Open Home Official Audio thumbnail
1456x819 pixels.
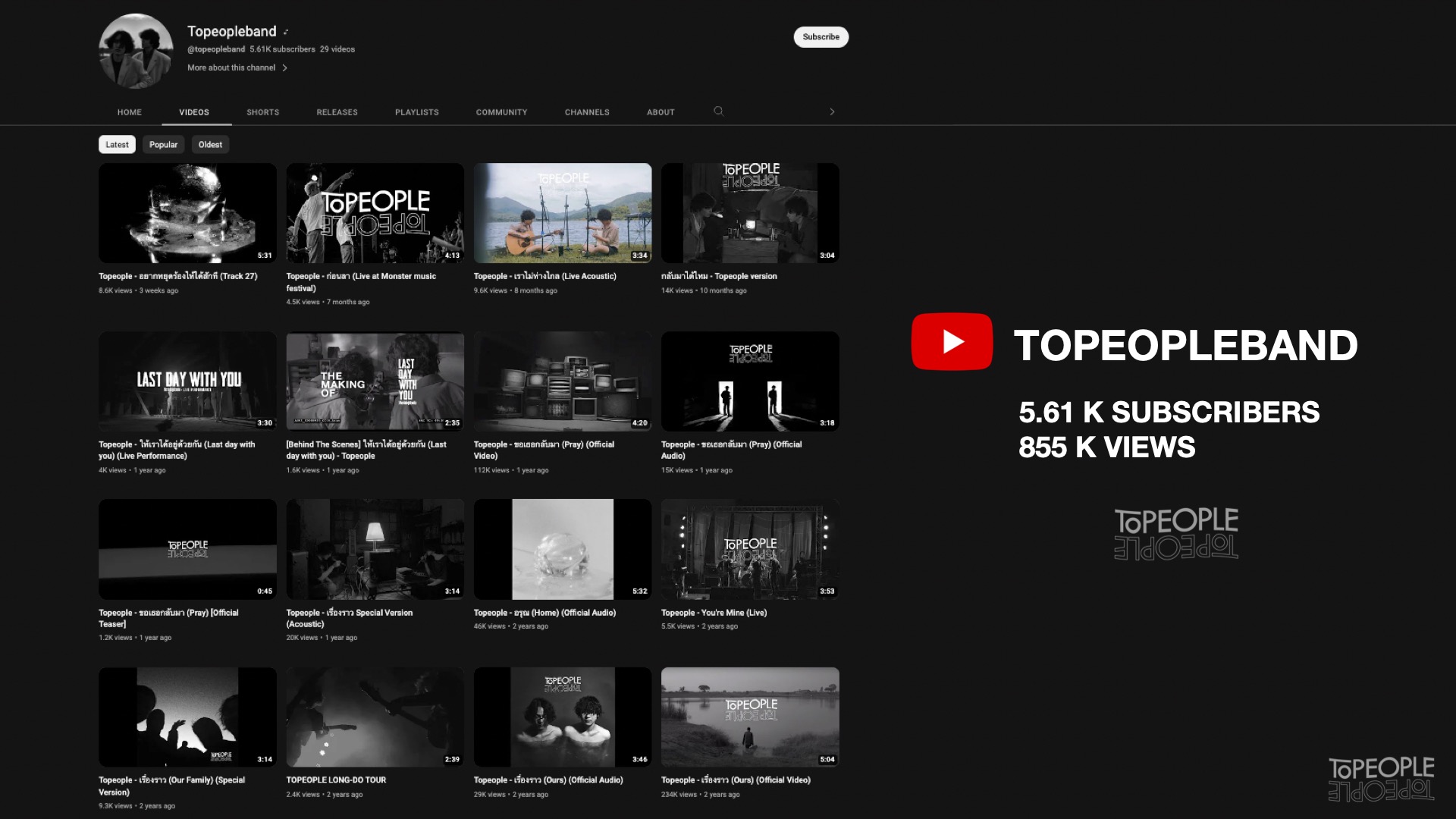563,549
